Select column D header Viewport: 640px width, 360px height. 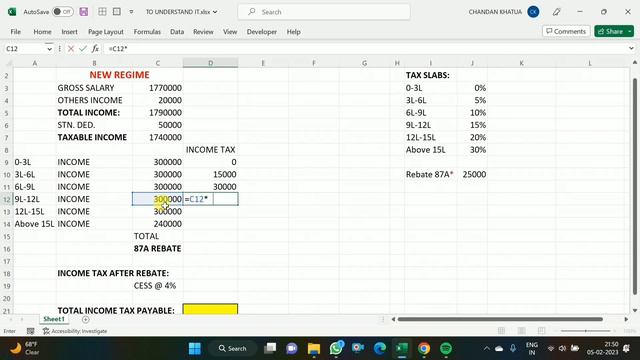tap(211, 63)
